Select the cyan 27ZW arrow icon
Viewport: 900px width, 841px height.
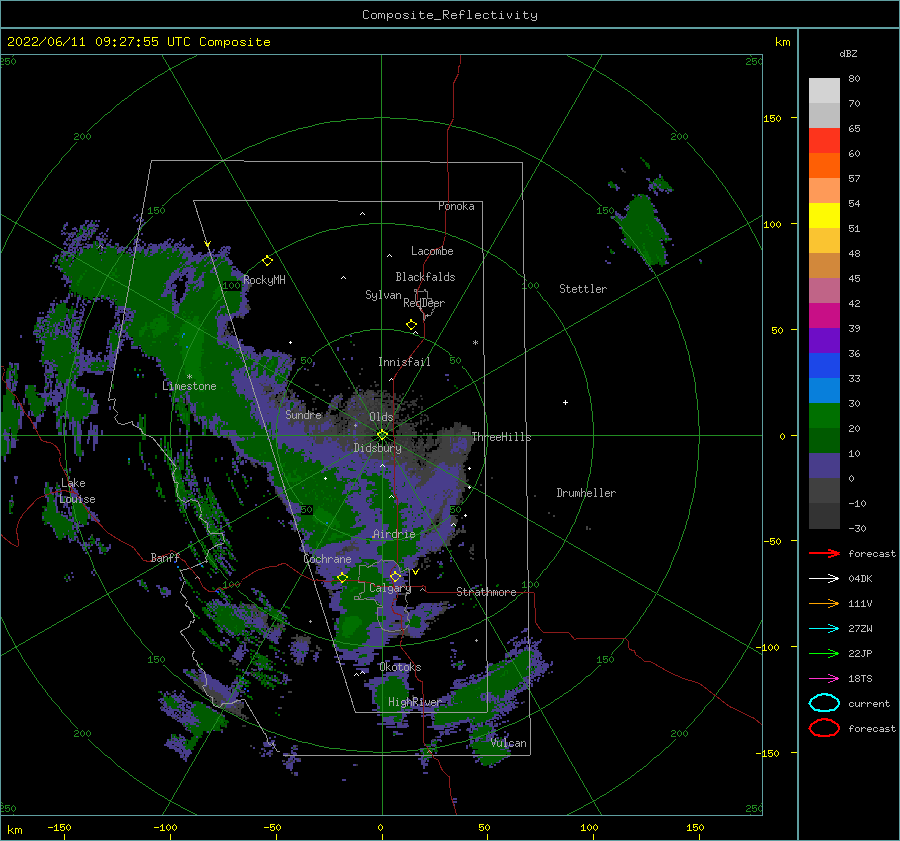824,629
